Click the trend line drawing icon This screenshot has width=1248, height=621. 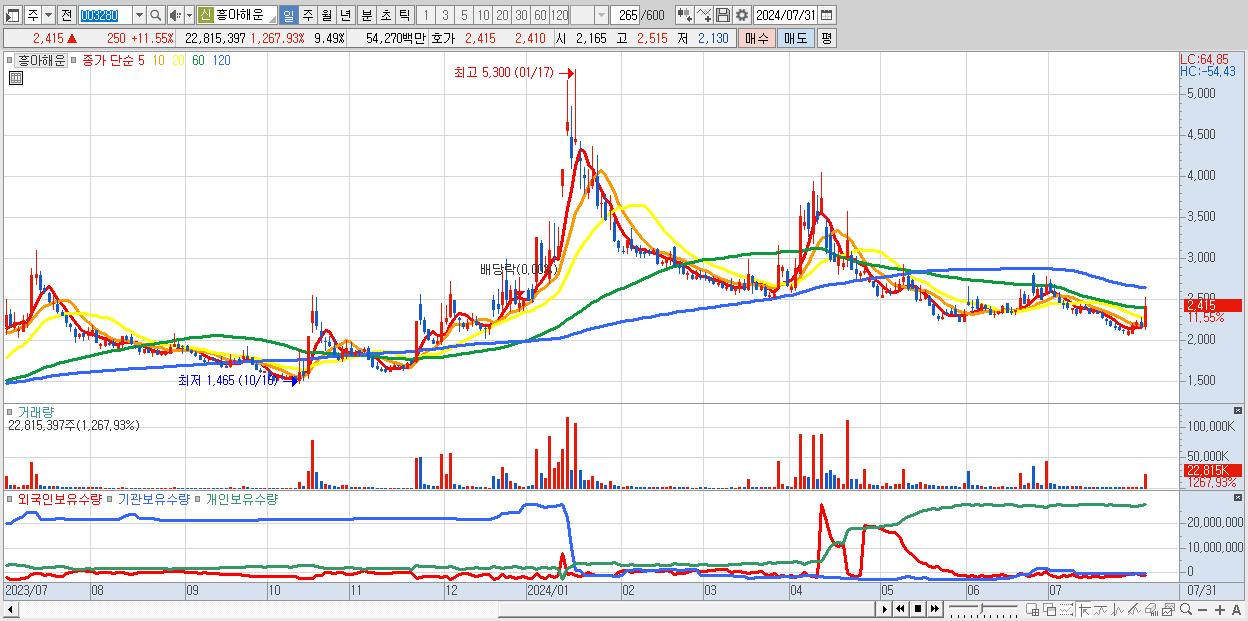pyautogui.click(x=1134, y=610)
